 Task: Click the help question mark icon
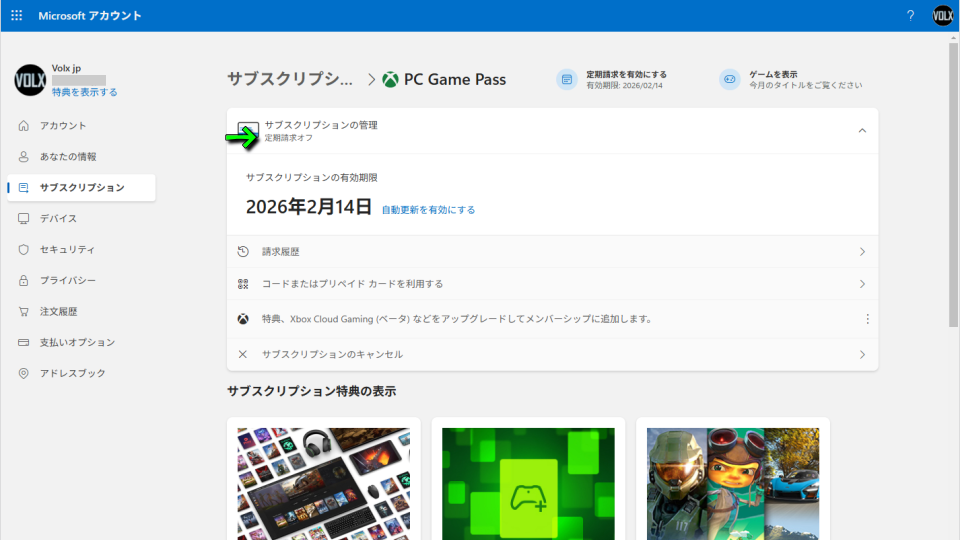pos(910,16)
